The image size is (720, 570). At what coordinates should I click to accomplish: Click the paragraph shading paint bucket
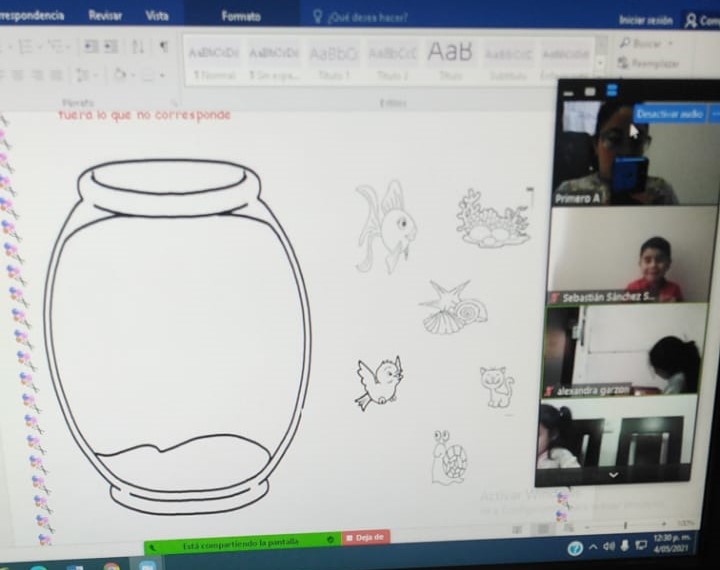tap(120, 74)
